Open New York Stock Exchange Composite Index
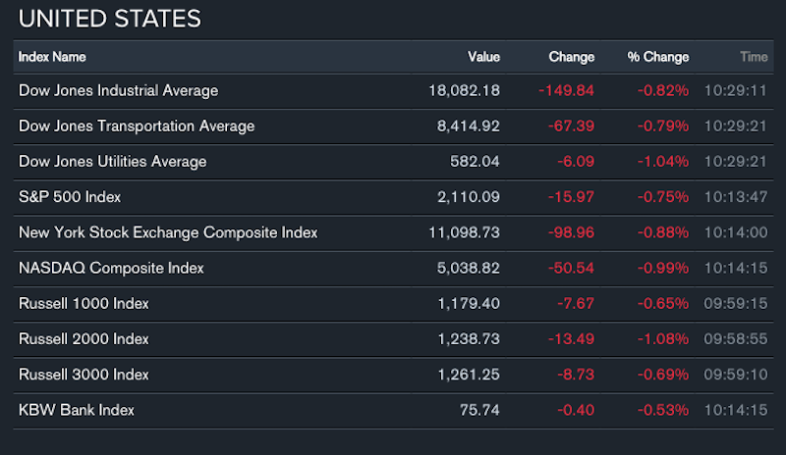786x455 pixels. click(168, 233)
